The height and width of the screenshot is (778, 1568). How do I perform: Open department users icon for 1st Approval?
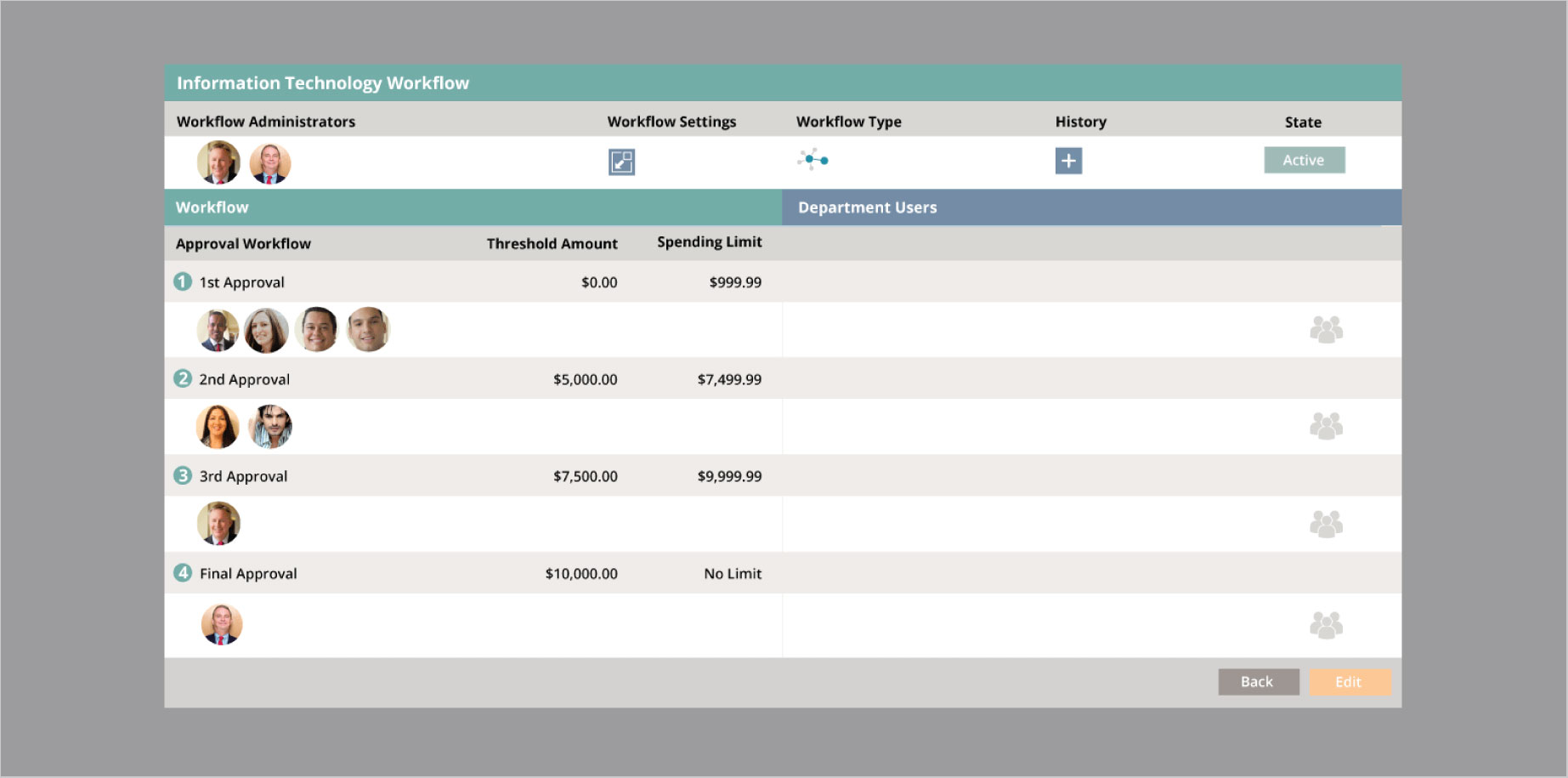1326,330
